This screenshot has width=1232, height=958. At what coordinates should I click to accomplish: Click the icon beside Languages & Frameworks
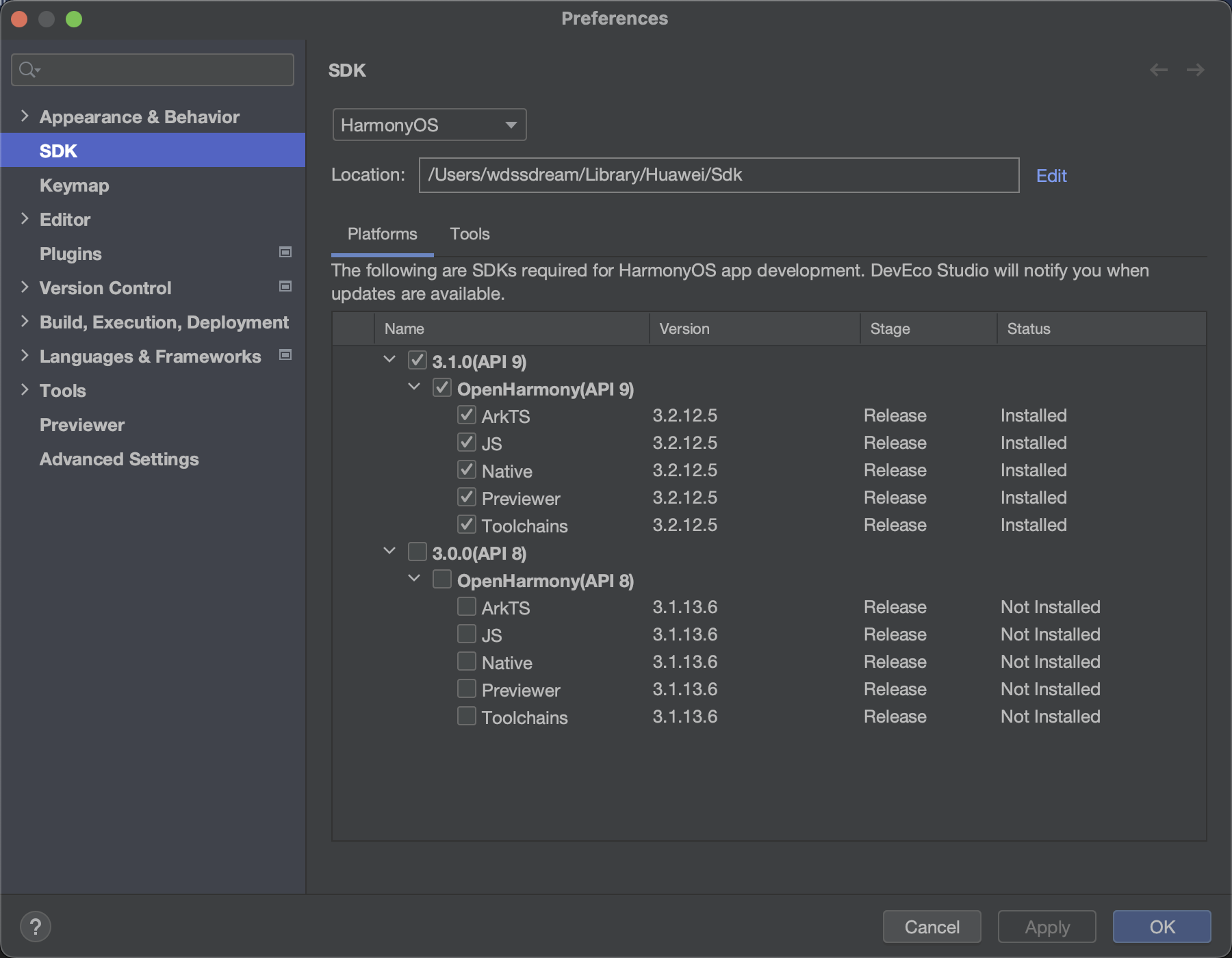[285, 355]
